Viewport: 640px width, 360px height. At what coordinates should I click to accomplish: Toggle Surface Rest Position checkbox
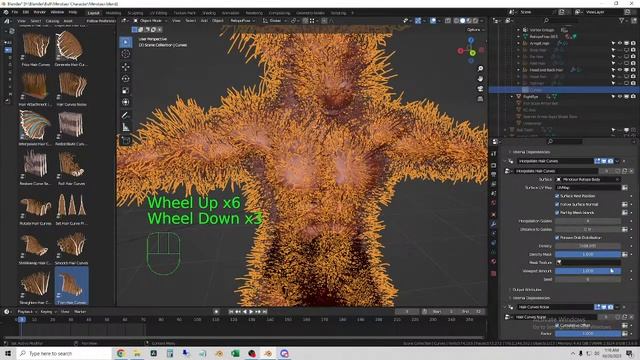click(557, 196)
